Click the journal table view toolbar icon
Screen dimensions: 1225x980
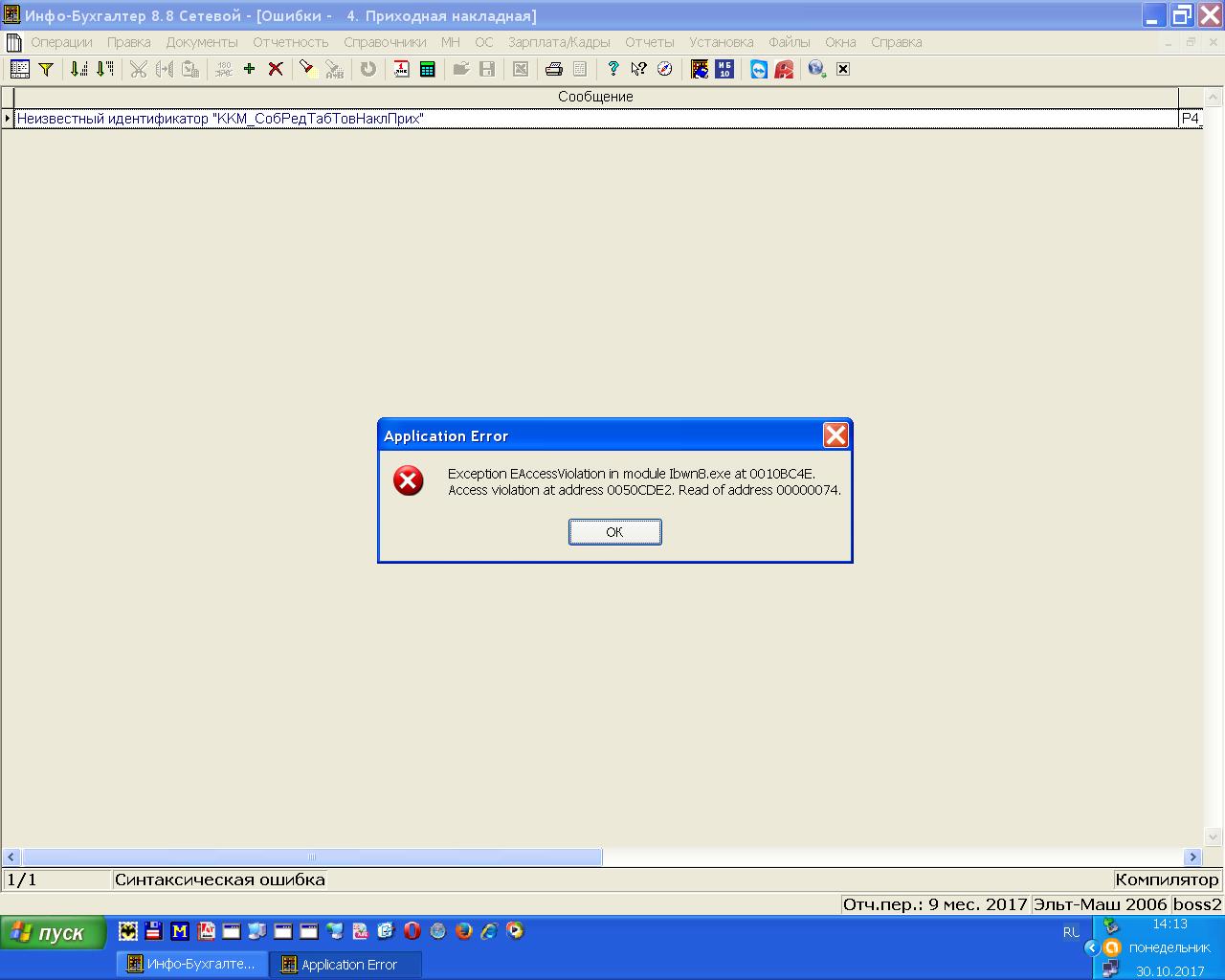coord(20,69)
